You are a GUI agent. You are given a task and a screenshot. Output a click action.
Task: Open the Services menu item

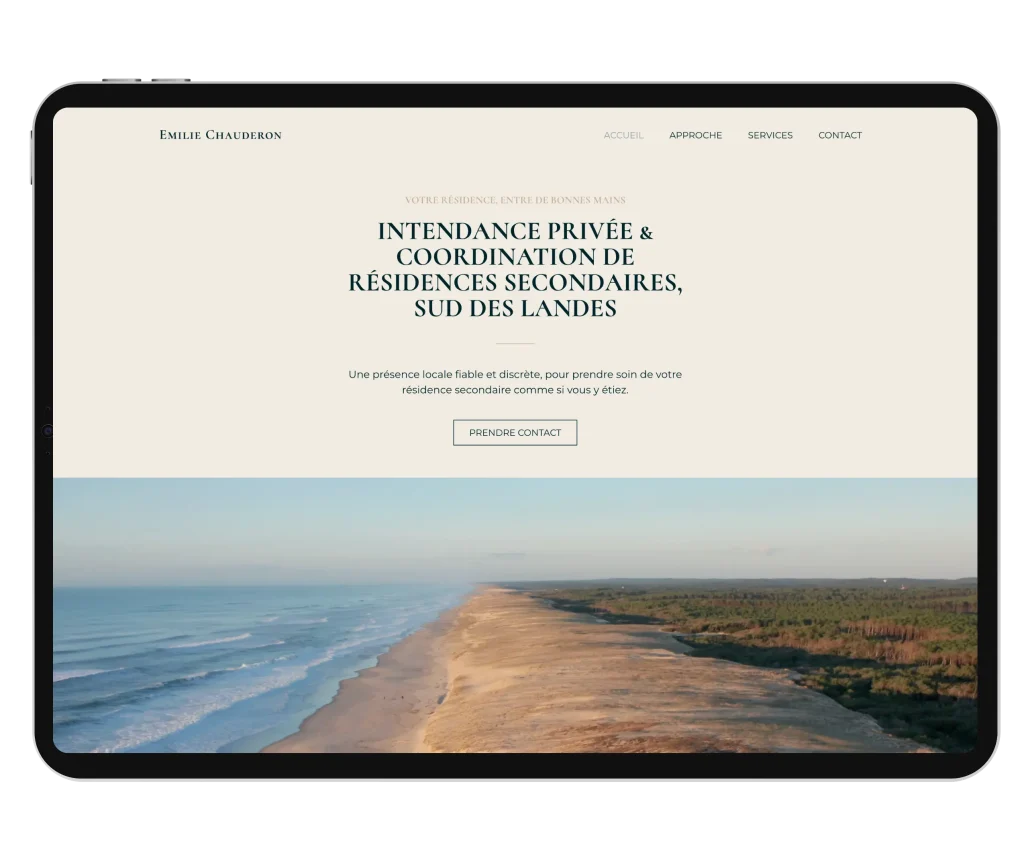pos(770,135)
